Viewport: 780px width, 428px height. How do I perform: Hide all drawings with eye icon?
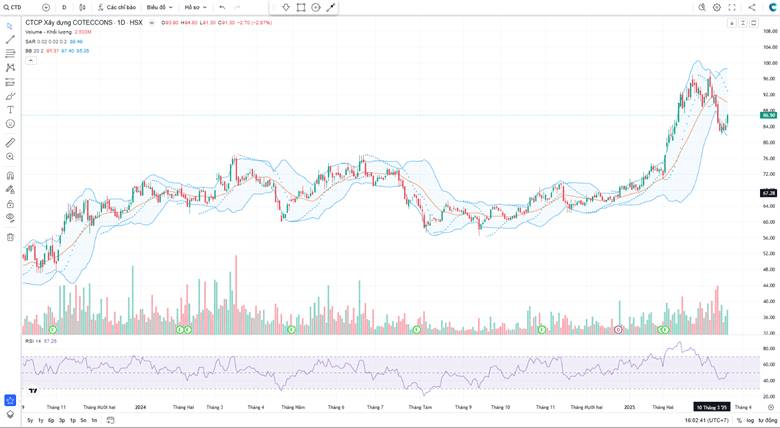(10, 218)
